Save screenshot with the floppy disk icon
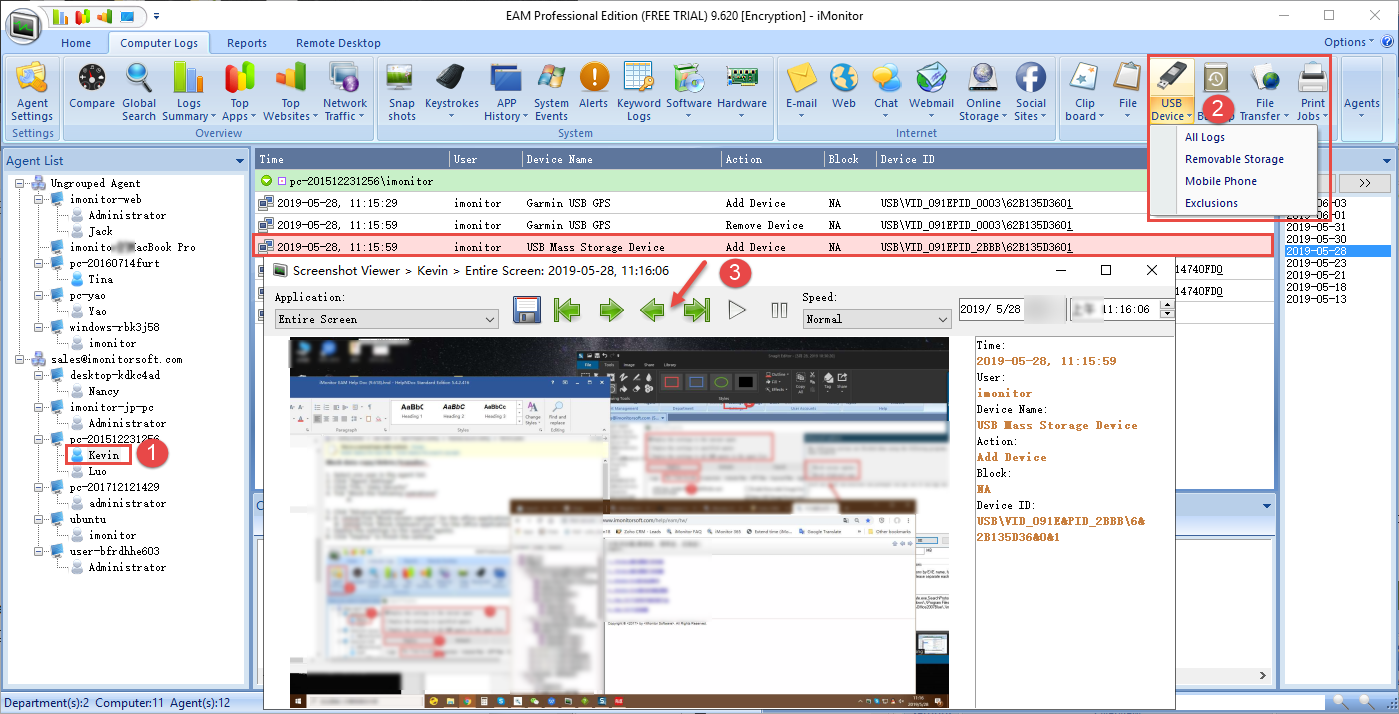 (527, 310)
